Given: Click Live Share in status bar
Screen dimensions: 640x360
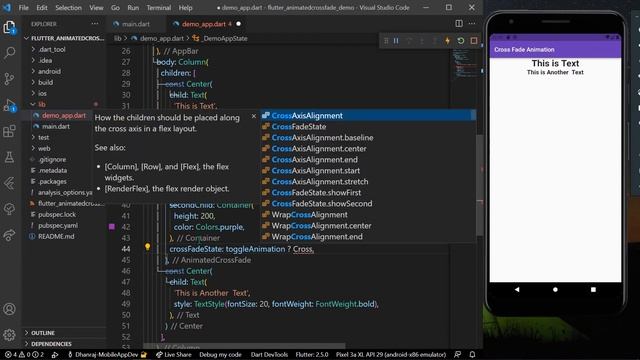Looking at the screenshot, I should (x=173, y=355).
